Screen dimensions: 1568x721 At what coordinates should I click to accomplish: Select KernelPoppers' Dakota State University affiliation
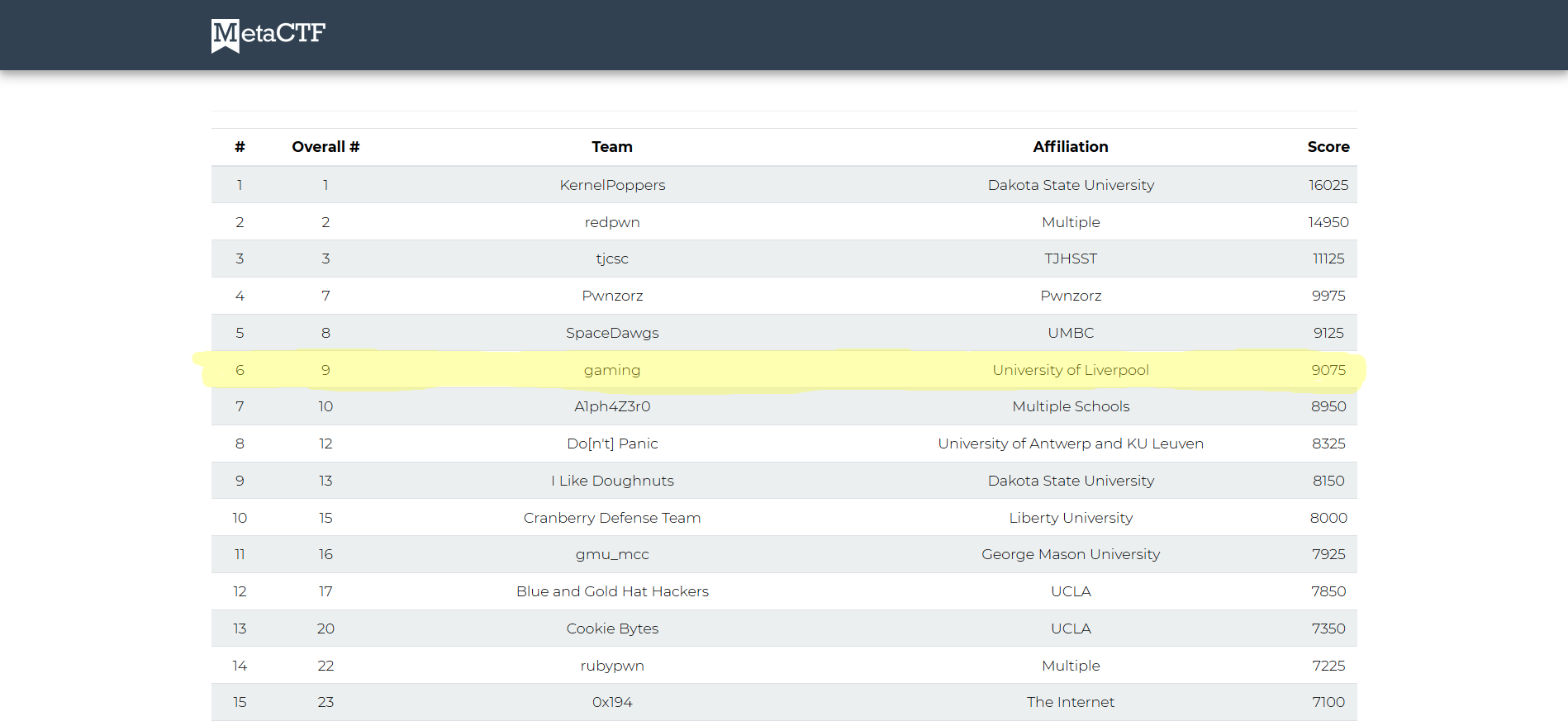pyautogui.click(x=1071, y=185)
